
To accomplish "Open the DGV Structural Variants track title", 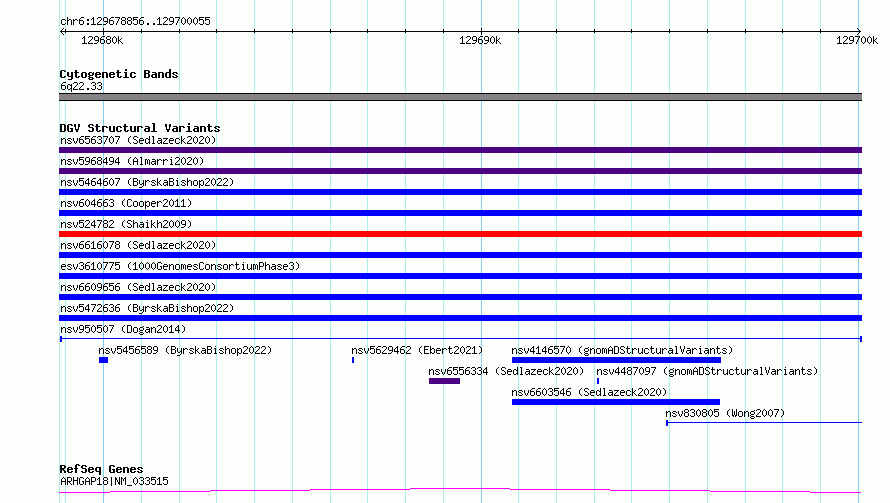I will [140, 128].
